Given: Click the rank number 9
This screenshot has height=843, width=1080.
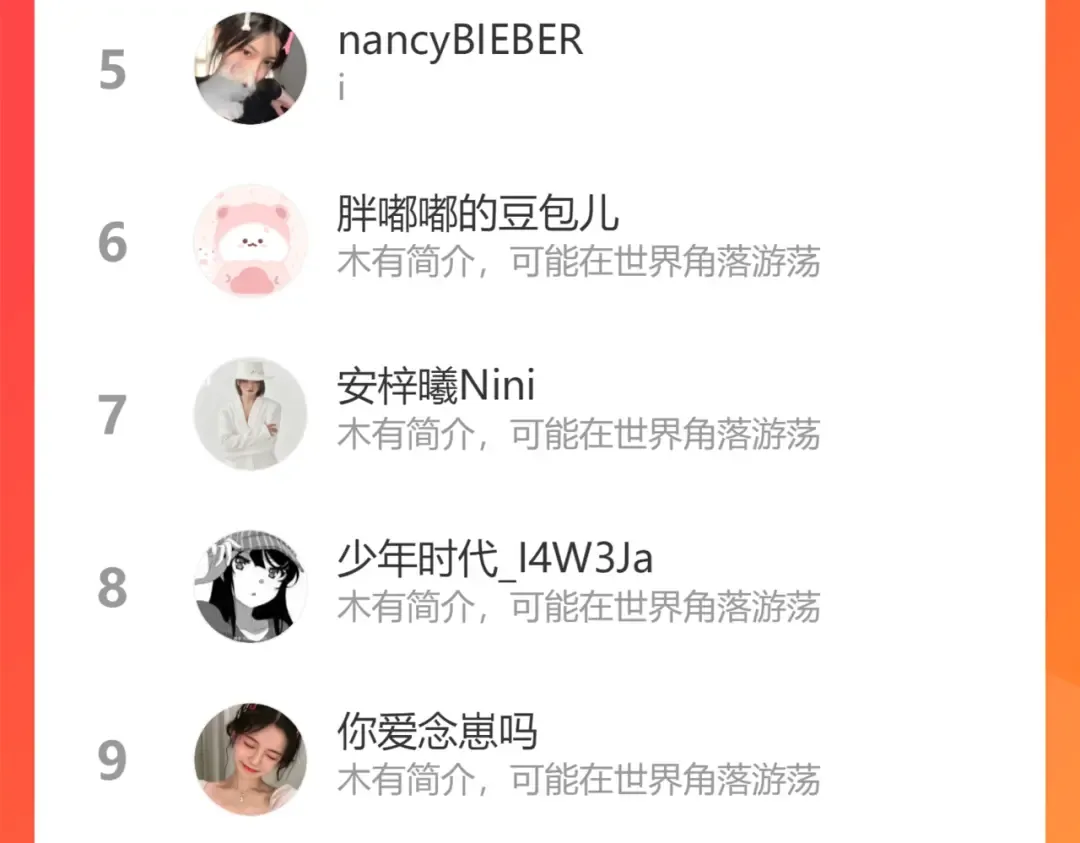Looking at the screenshot, I should [x=113, y=761].
